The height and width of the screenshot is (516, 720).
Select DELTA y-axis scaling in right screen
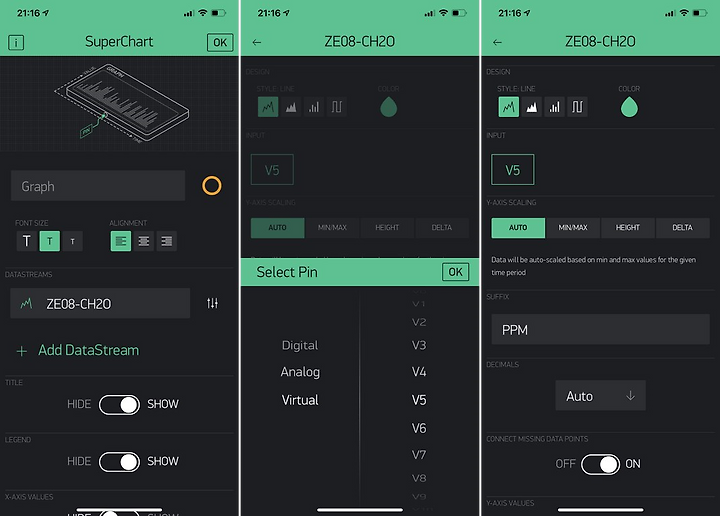(x=682, y=228)
